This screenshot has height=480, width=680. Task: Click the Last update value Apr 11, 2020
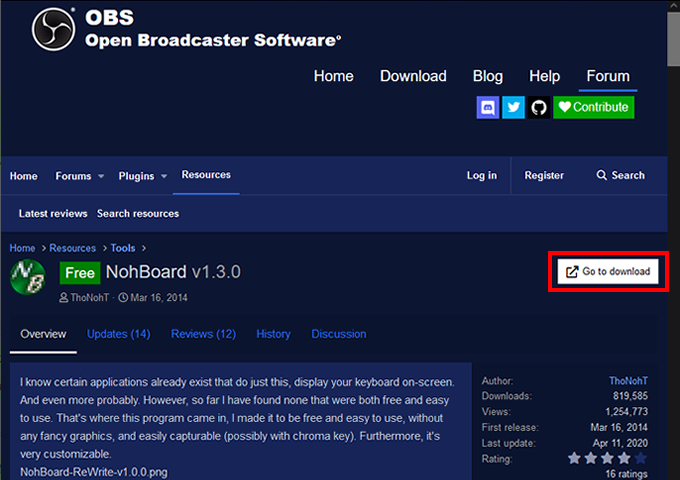[x=620, y=443]
